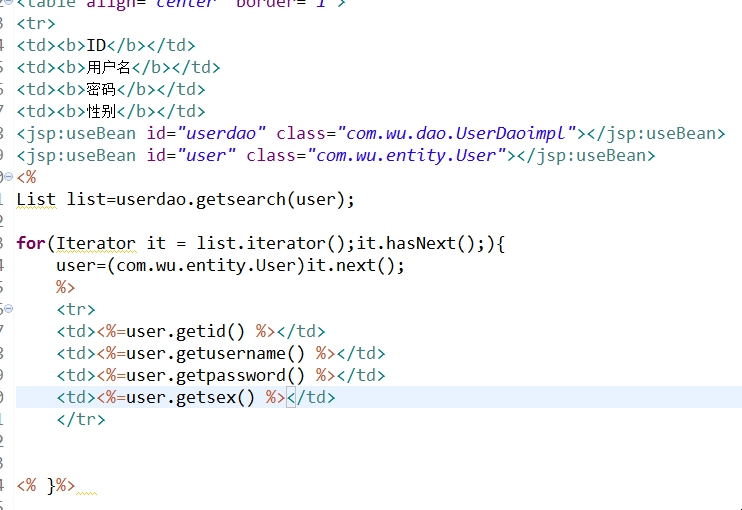
Task: Click the 用户名 table header text
Action: (109, 67)
